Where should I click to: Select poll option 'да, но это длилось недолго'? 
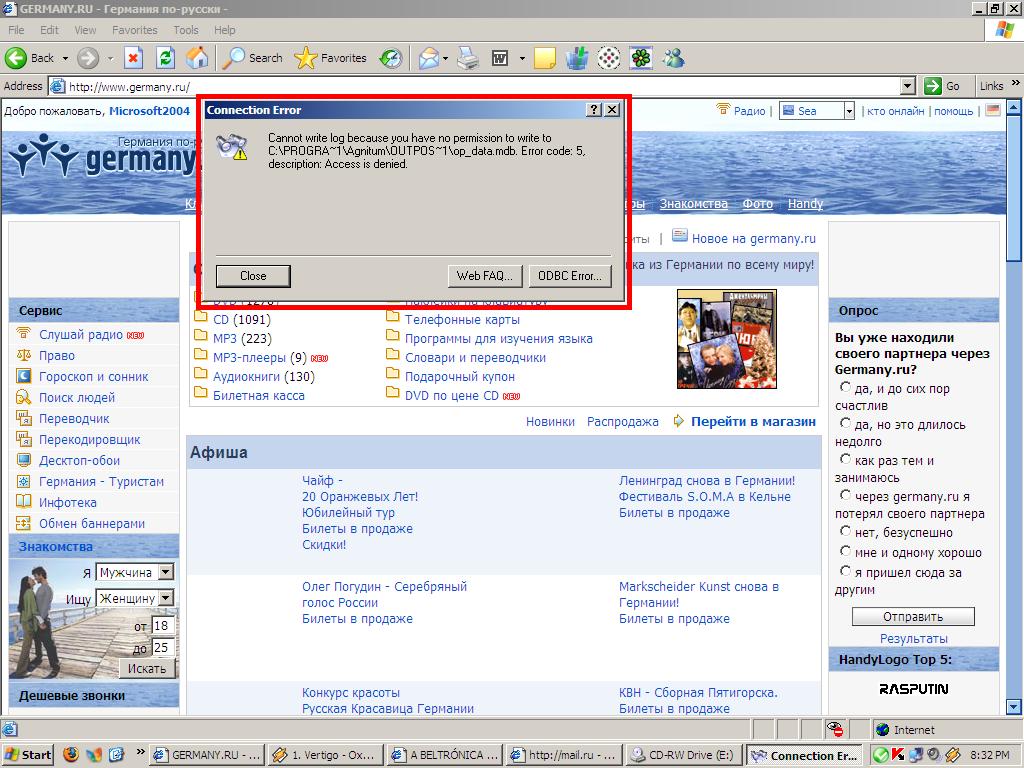[845, 423]
